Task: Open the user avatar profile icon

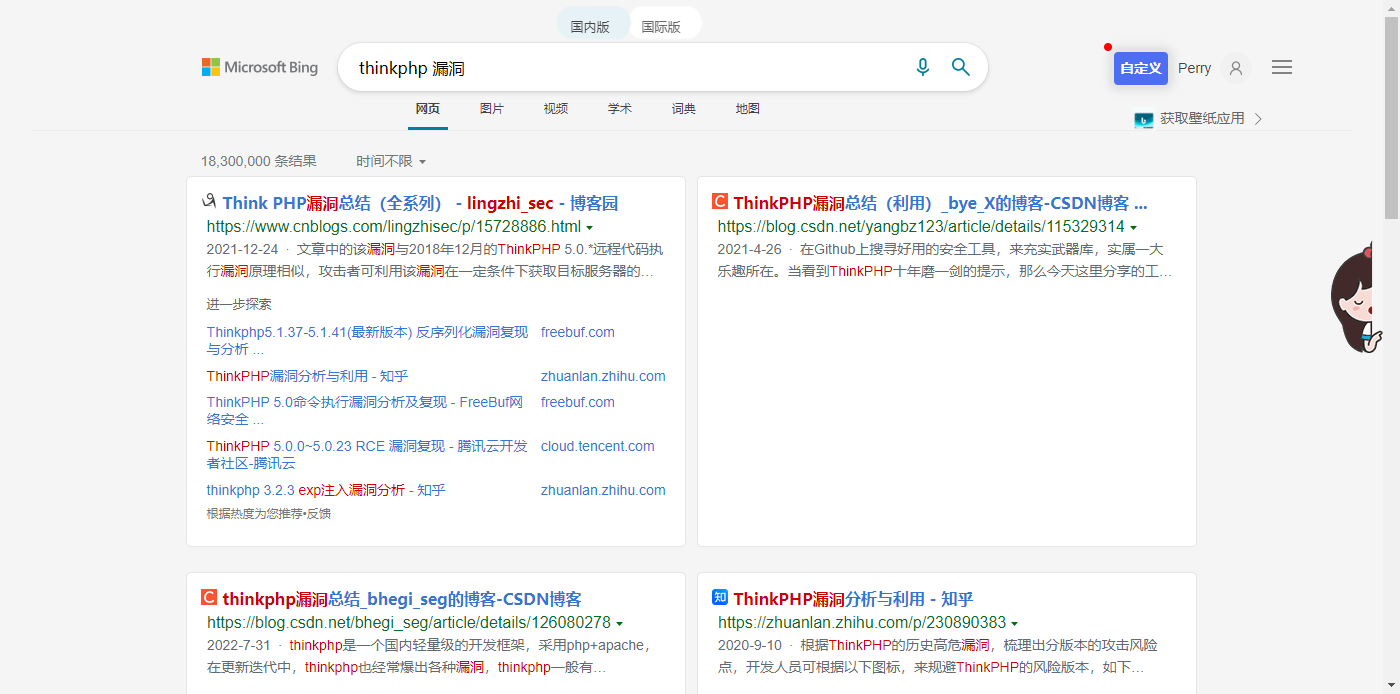Action: 1236,68
